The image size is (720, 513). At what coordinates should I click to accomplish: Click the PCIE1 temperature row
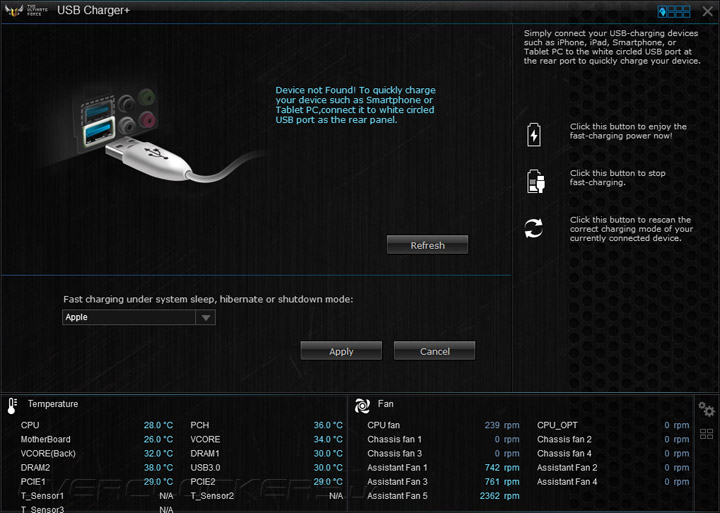(x=97, y=482)
